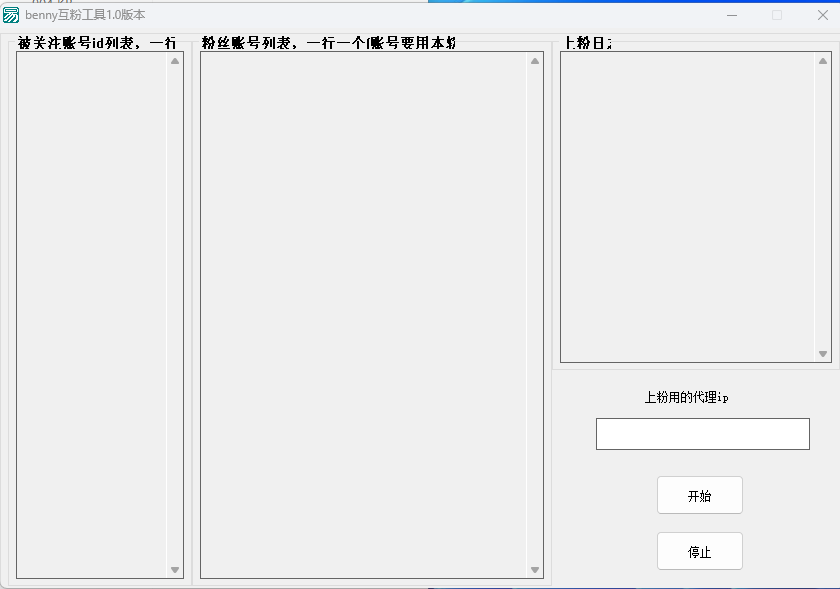Image resolution: width=840 pixels, height=589 pixels.
Task: Click scroll-up arrow of 粉丝账号列表 box
Action: click(x=535, y=61)
